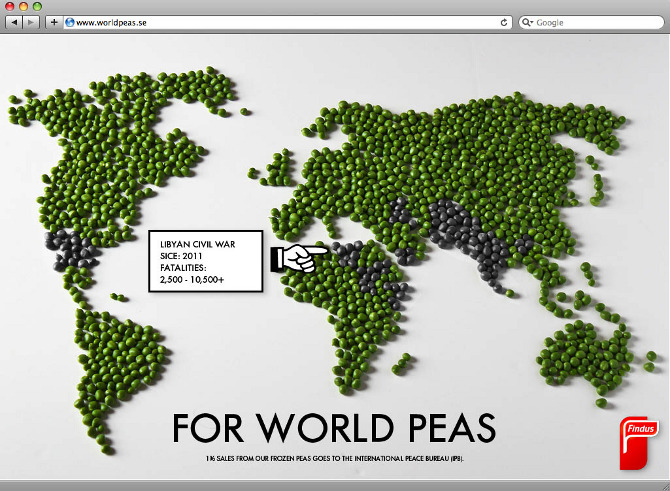Select the black peas over Mexico
The height and width of the screenshot is (491, 670).
[70, 250]
